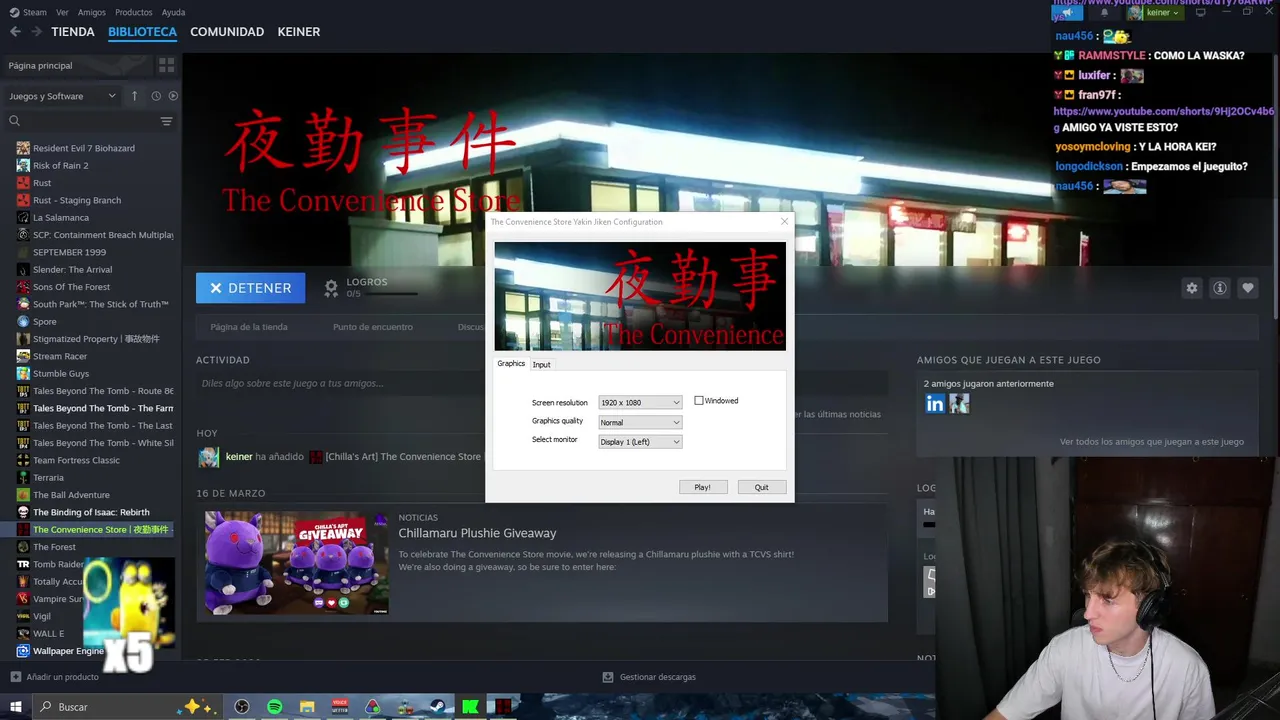Switch to the Graphics tab
This screenshot has height=720, width=1280.
point(511,364)
